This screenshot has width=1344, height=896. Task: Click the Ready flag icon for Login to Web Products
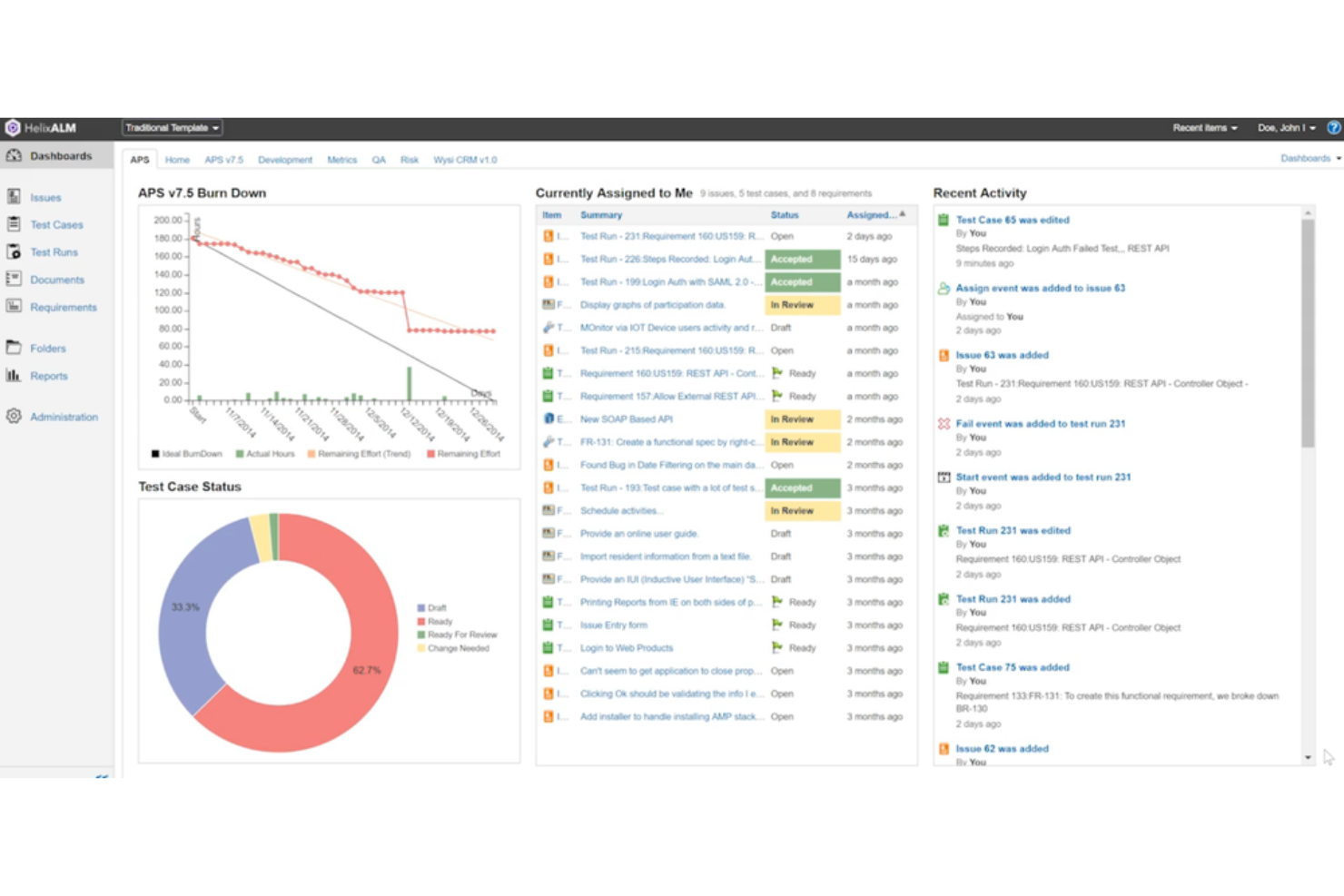[x=777, y=648]
